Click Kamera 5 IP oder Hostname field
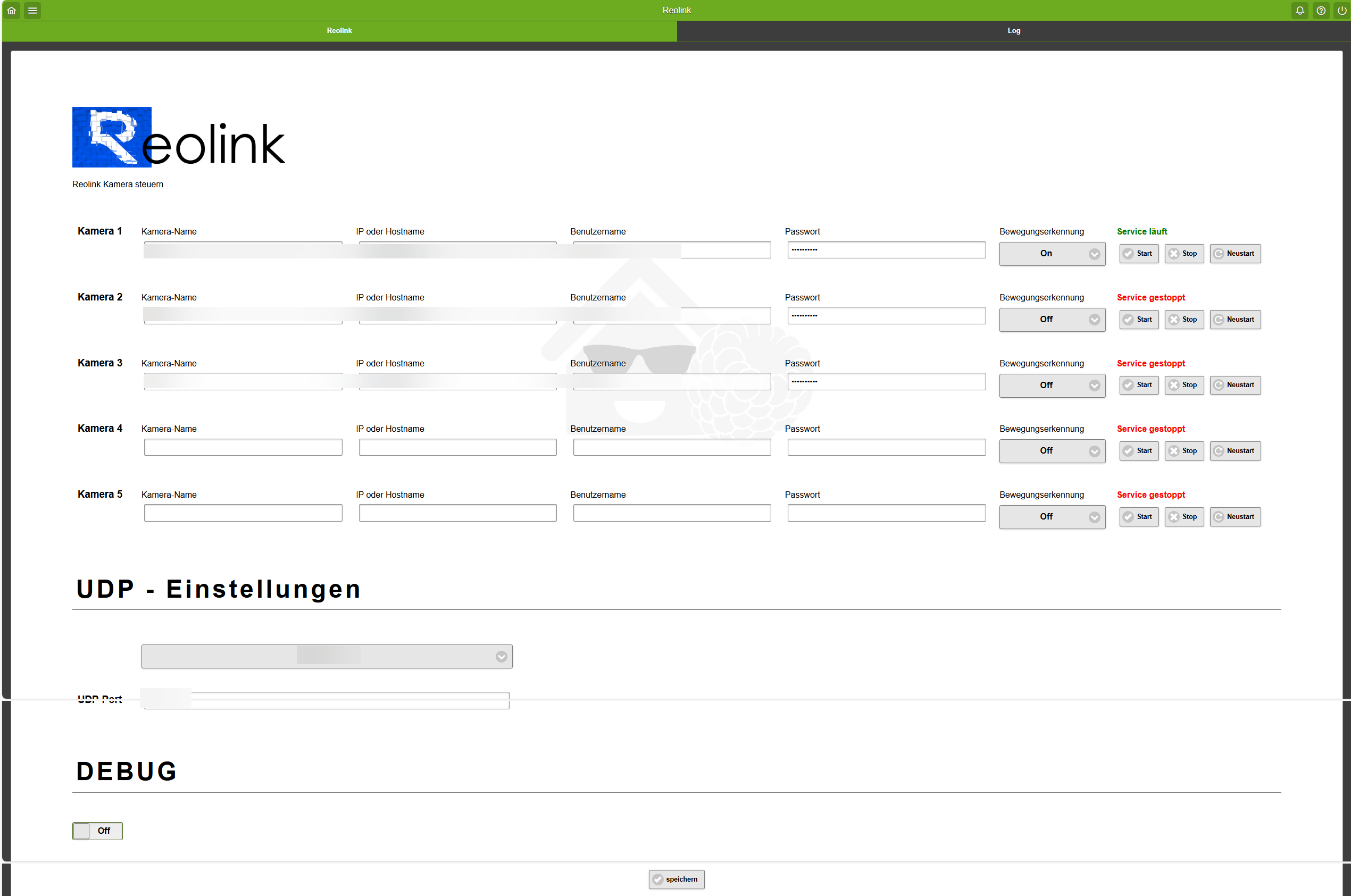Image resolution: width=1351 pixels, height=896 pixels. point(457,513)
